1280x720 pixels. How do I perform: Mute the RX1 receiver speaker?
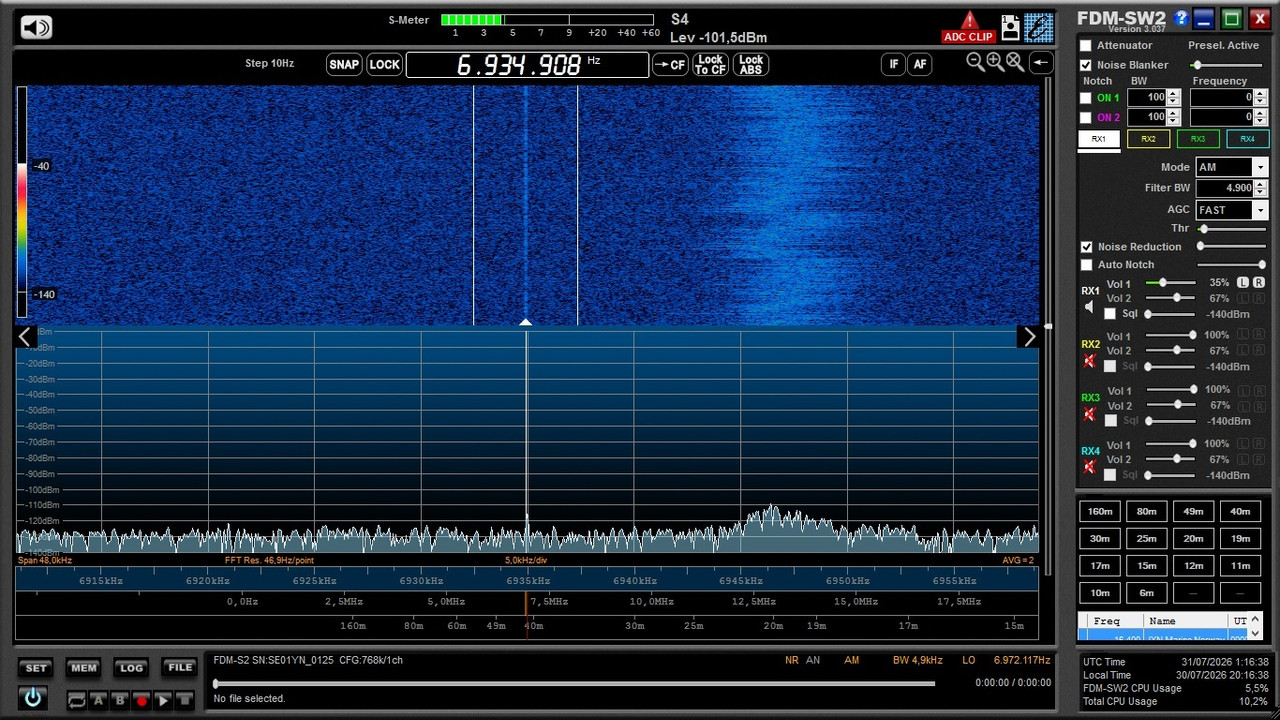click(x=1090, y=307)
